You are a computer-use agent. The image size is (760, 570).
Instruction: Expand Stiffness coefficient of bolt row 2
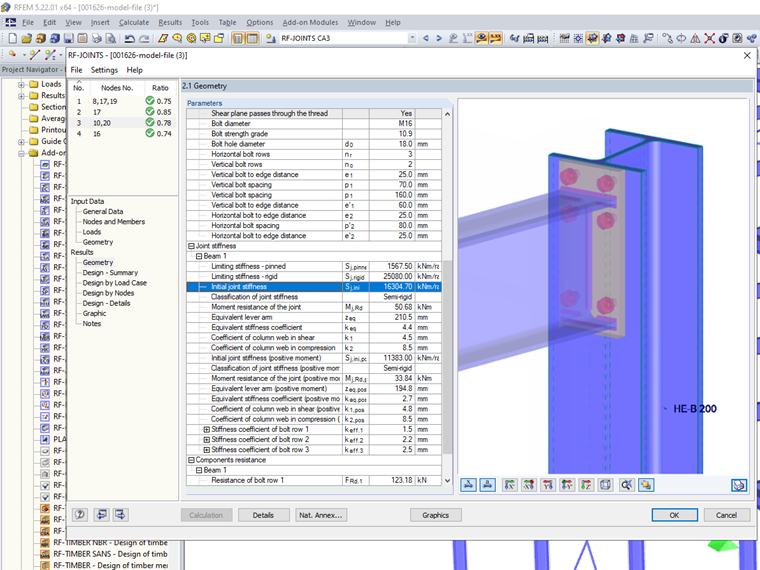(x=206, y=440)
